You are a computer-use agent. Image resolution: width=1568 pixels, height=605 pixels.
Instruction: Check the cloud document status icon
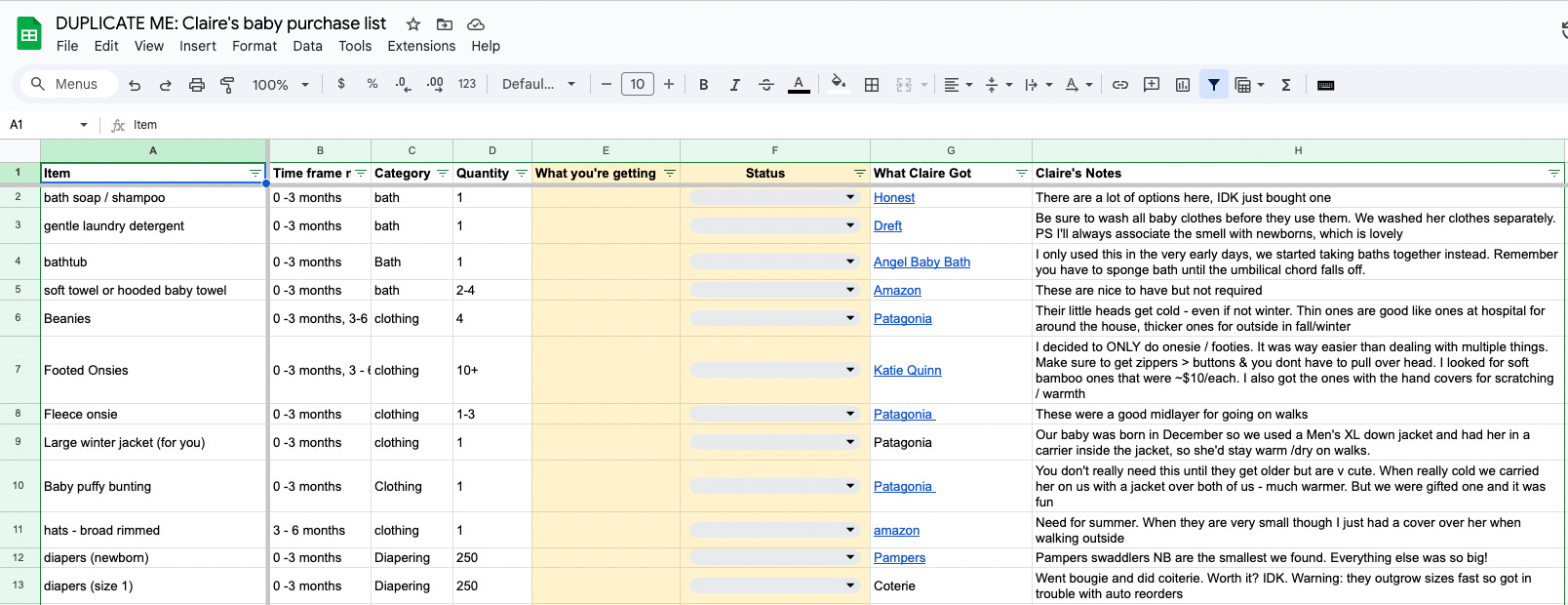click(476, 24)
